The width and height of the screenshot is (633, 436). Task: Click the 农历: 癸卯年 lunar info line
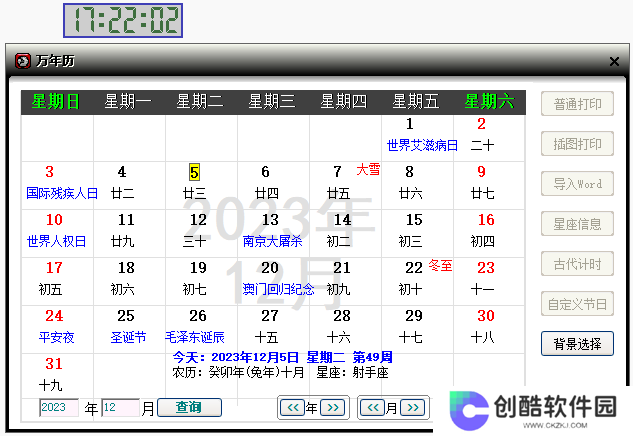pyautogui.click(x=280, y=372)
